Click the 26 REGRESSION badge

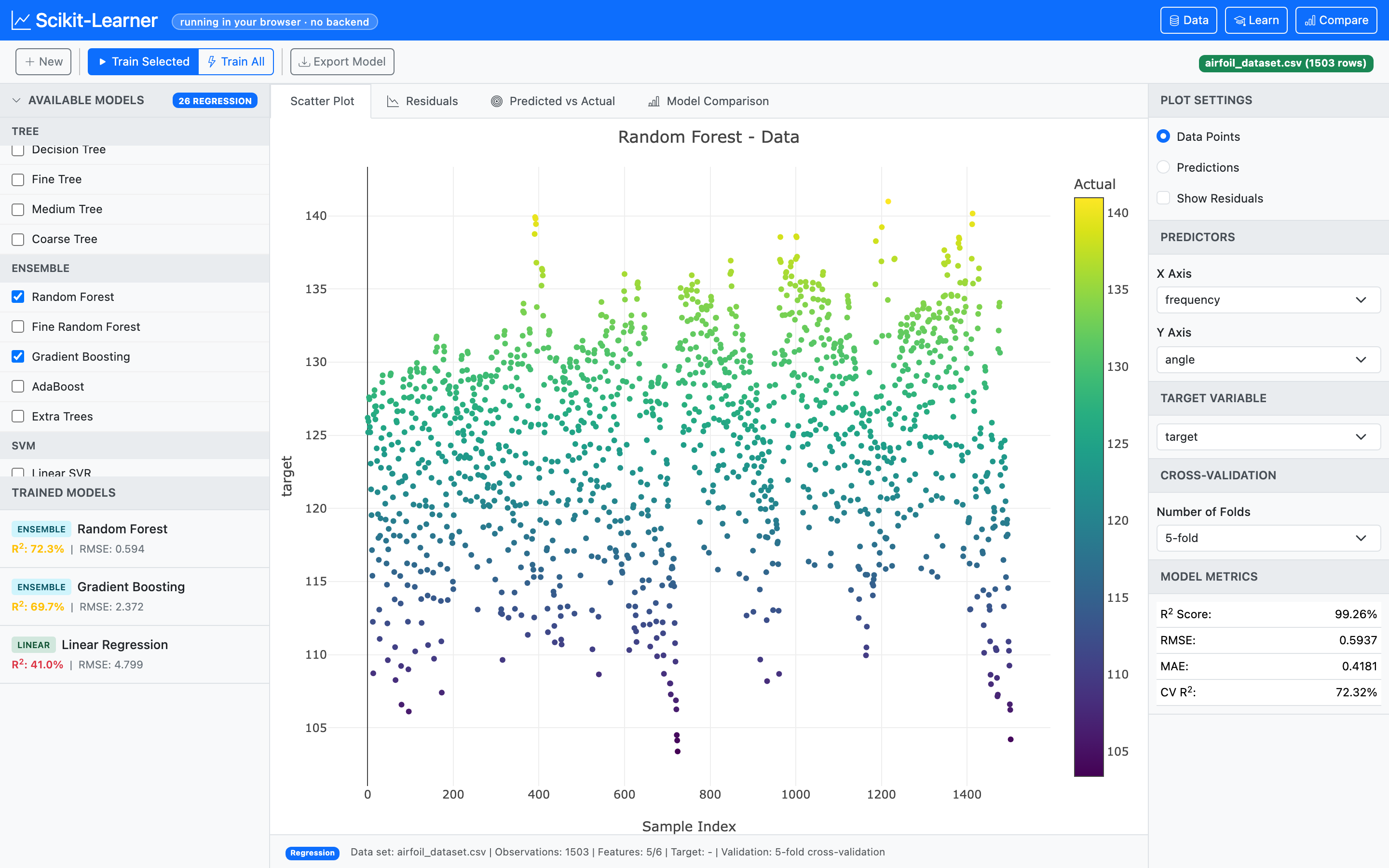pos(215,100)
